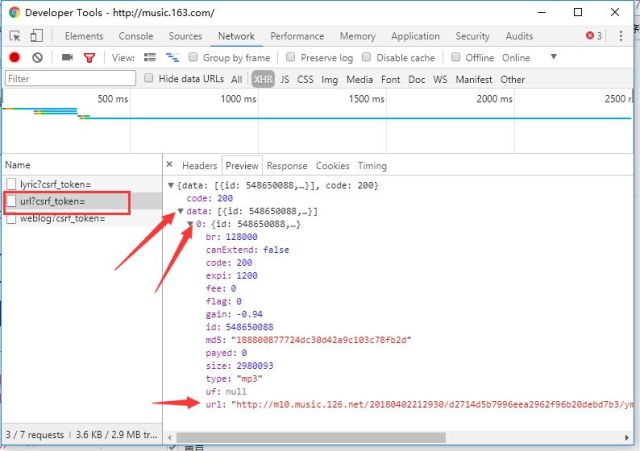Viewport: 640px width, 451px height.
Task: Open the Memory tab
Action: coord(358,36)
